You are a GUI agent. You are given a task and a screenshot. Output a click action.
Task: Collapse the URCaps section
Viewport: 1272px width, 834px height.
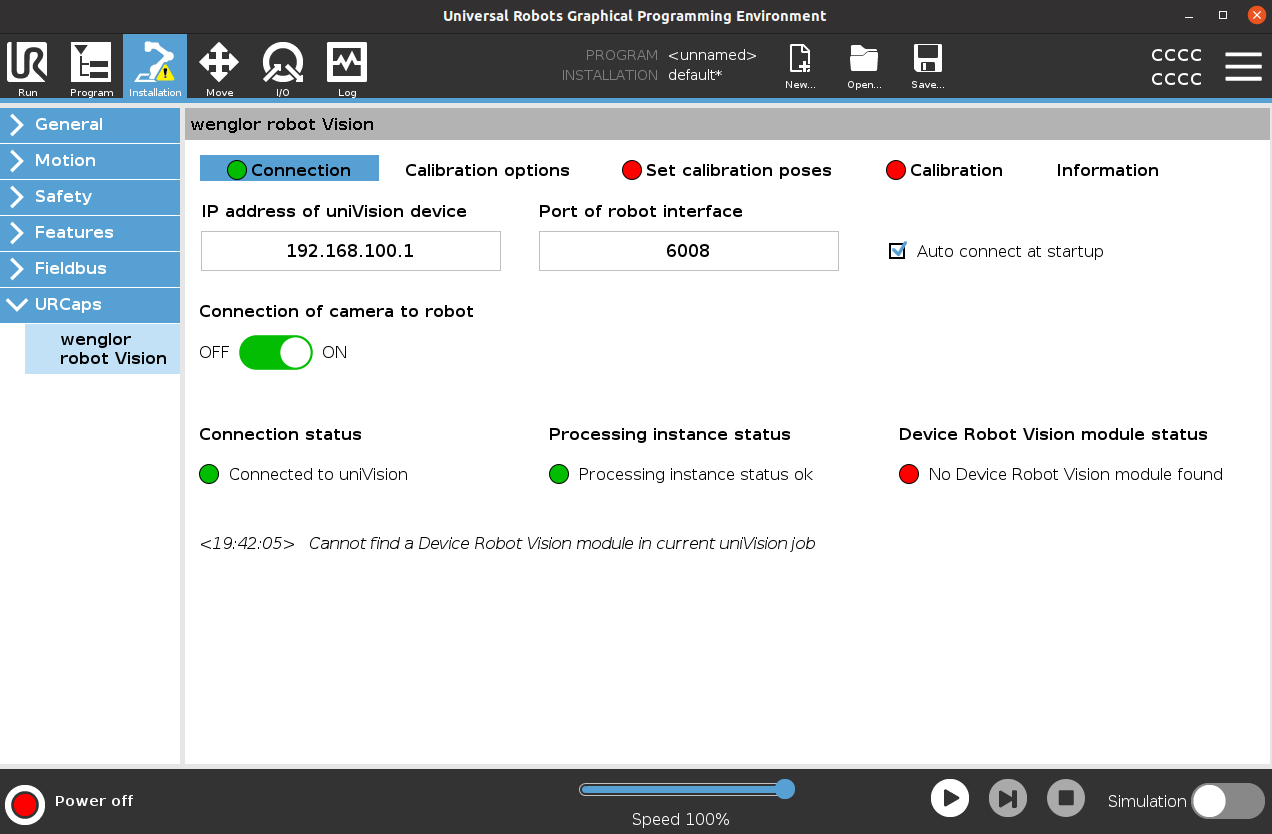coord(90,304)
